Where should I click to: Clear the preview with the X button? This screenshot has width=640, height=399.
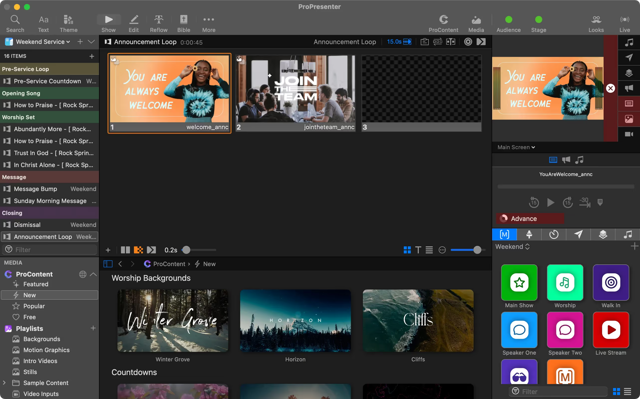(610, 88)
